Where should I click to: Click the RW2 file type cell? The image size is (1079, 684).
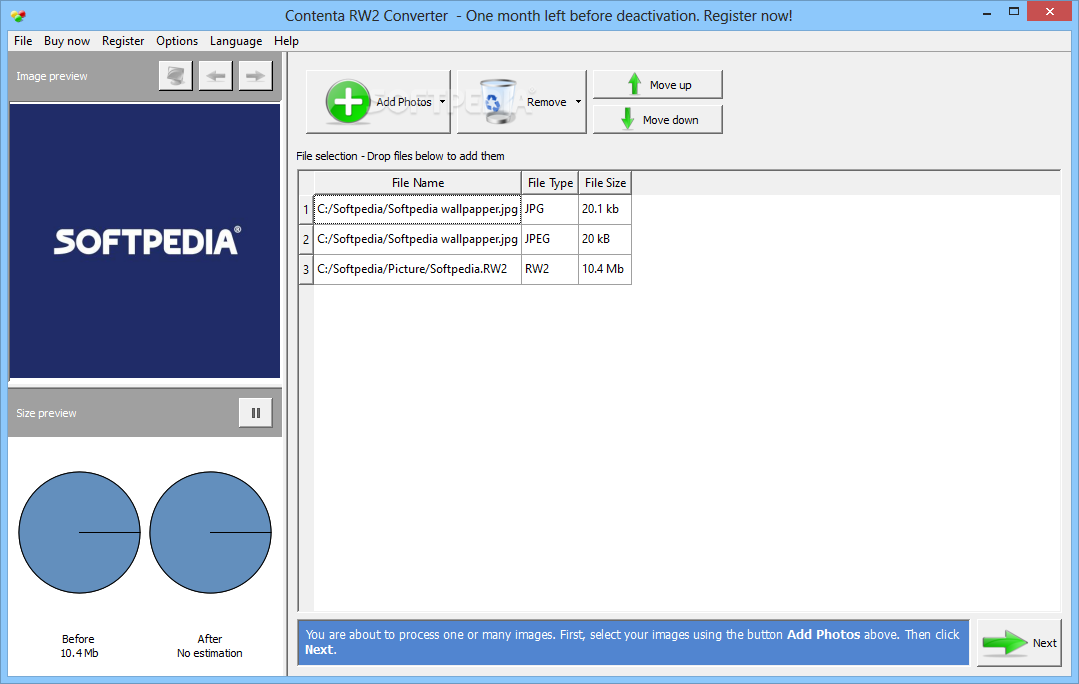coord(550,269)
